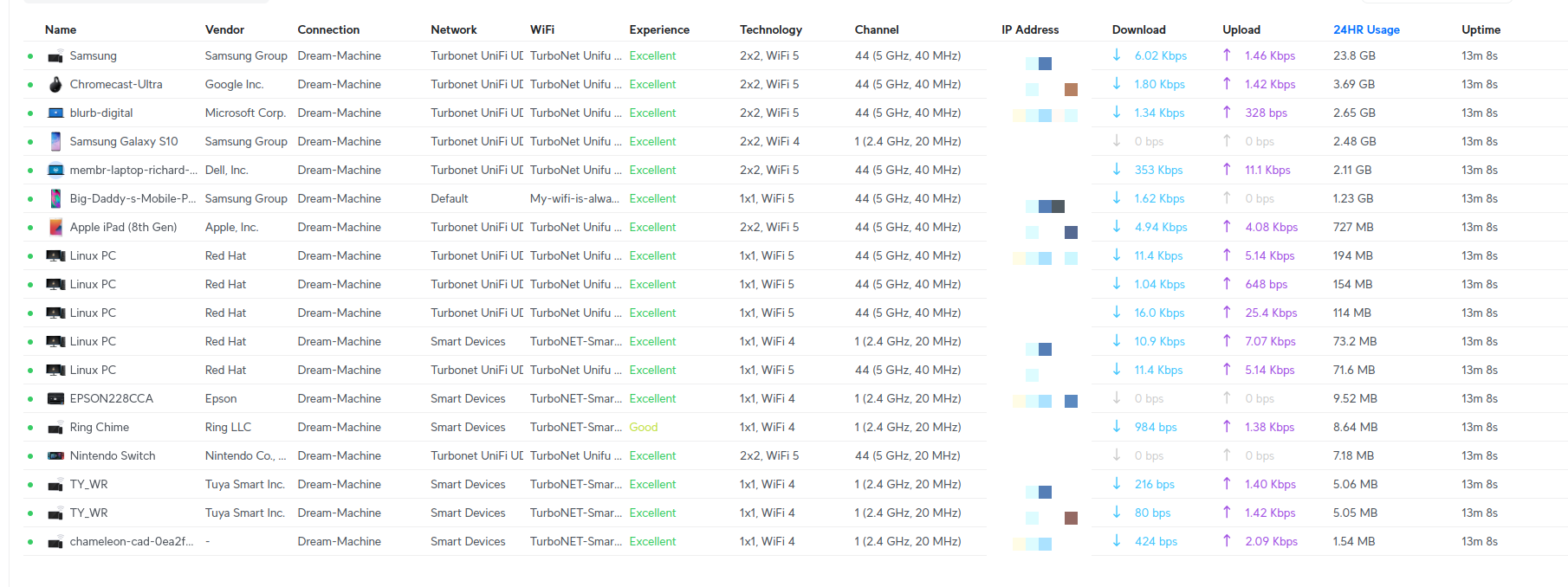Click the membr-laptop-richard laptop icon

[55, 171]
